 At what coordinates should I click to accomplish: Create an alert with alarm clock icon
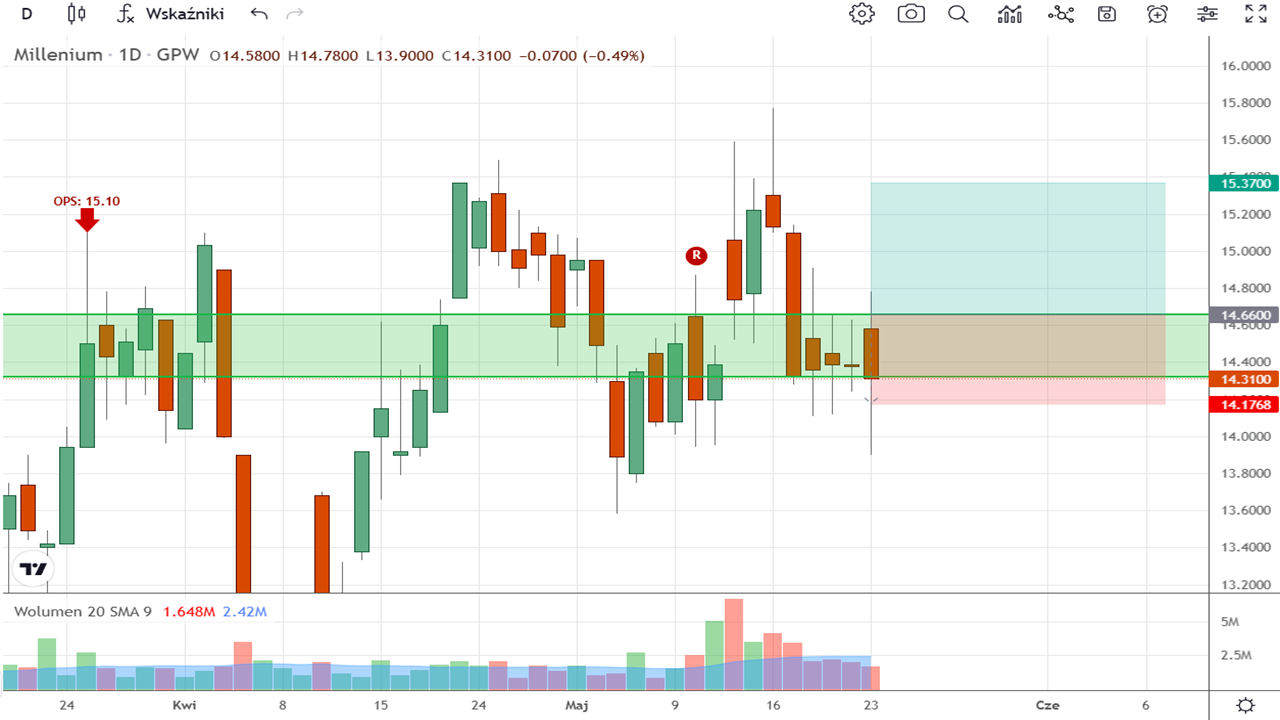1157,14
